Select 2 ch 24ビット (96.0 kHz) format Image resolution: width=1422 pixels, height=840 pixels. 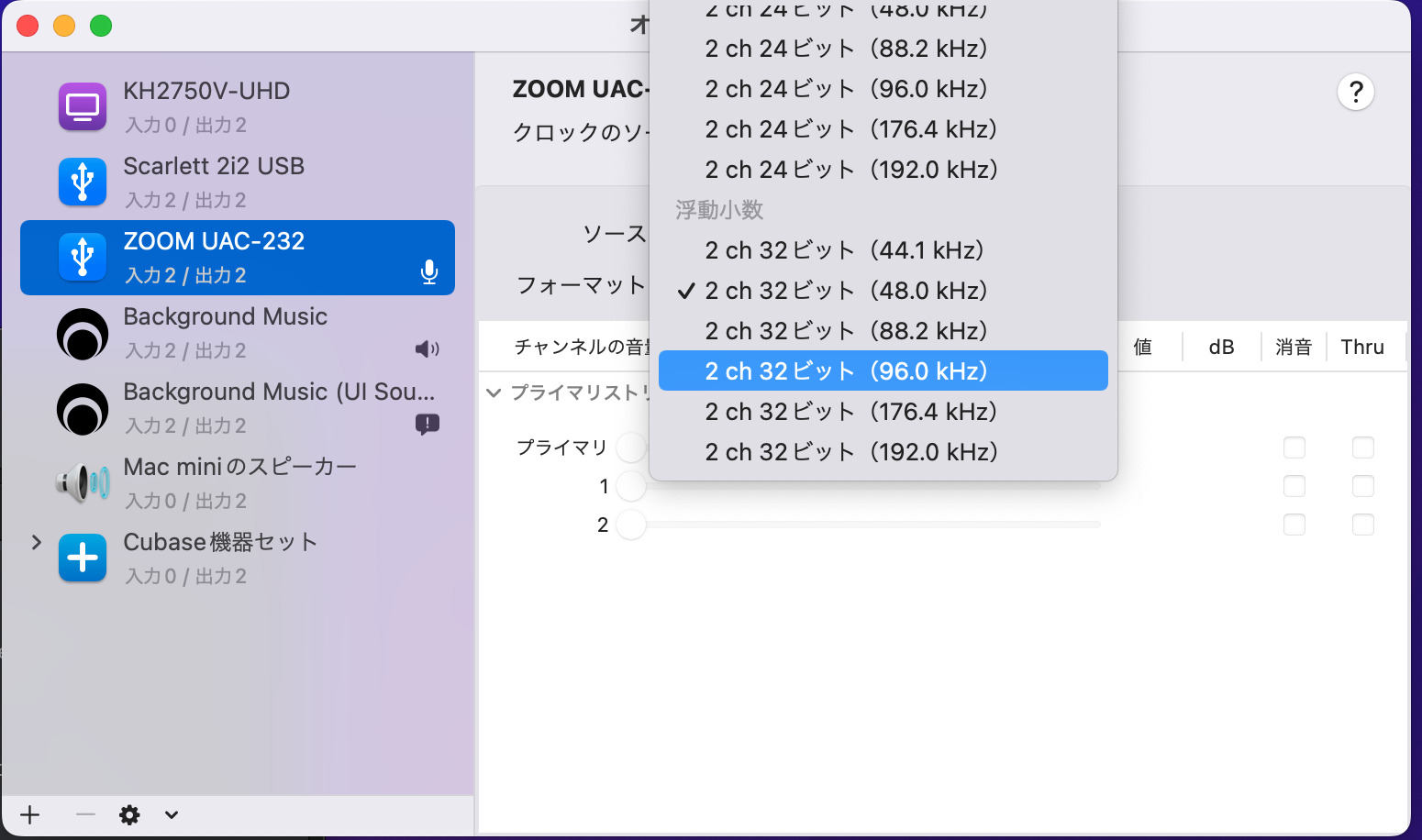[x=883, y=89]
